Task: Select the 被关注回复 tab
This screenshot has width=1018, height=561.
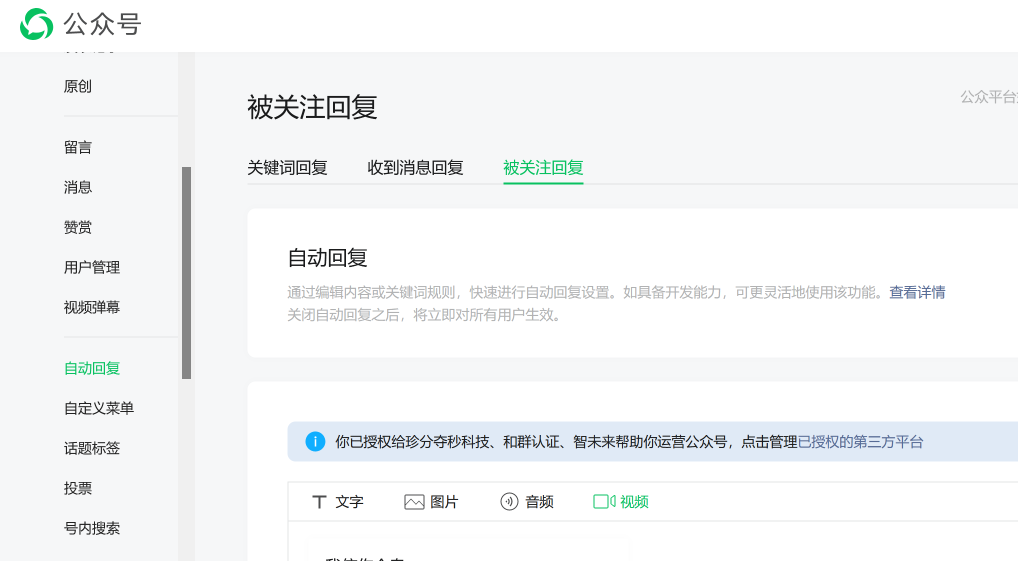Action: (543, 168)
